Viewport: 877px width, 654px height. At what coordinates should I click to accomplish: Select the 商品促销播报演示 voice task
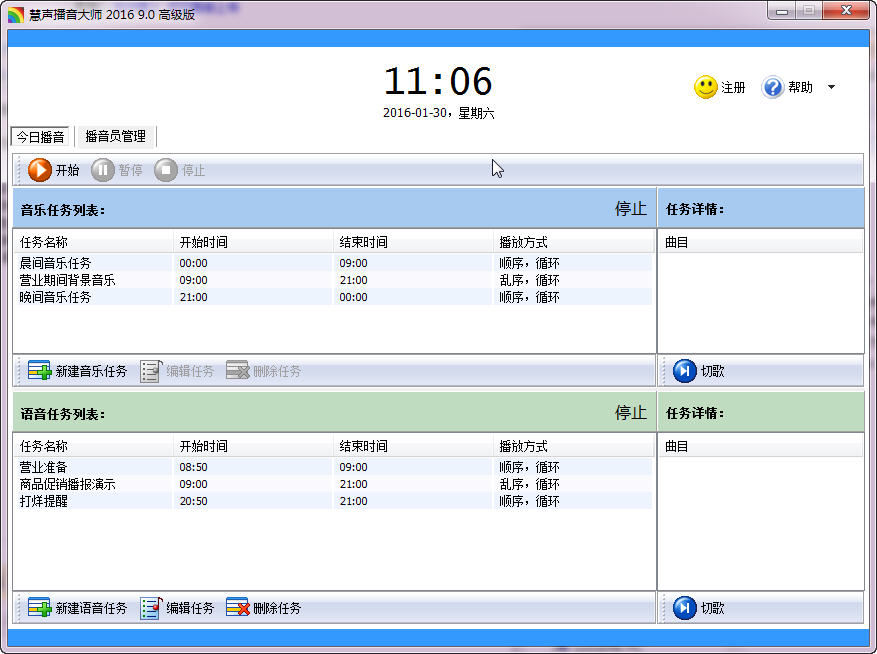[68, 484]
